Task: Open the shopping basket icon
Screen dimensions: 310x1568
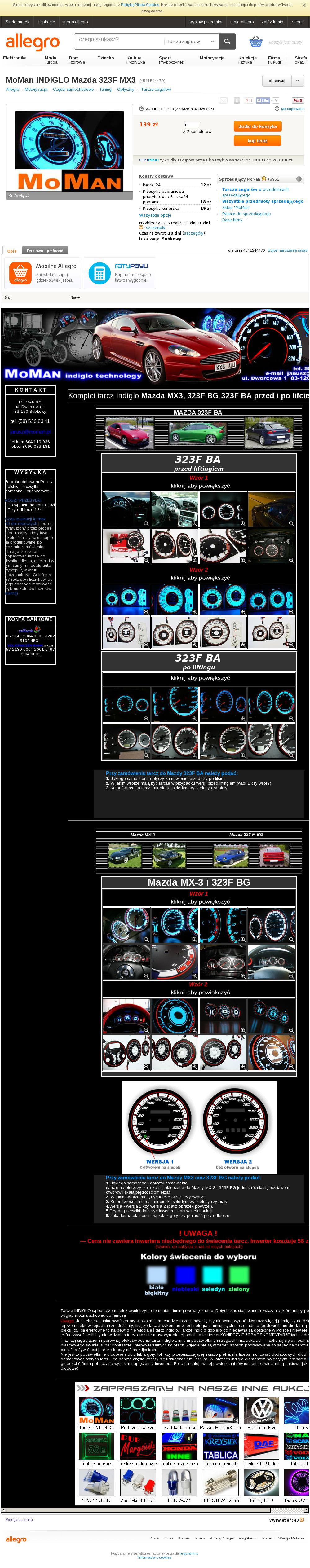Action: (256, 42)
